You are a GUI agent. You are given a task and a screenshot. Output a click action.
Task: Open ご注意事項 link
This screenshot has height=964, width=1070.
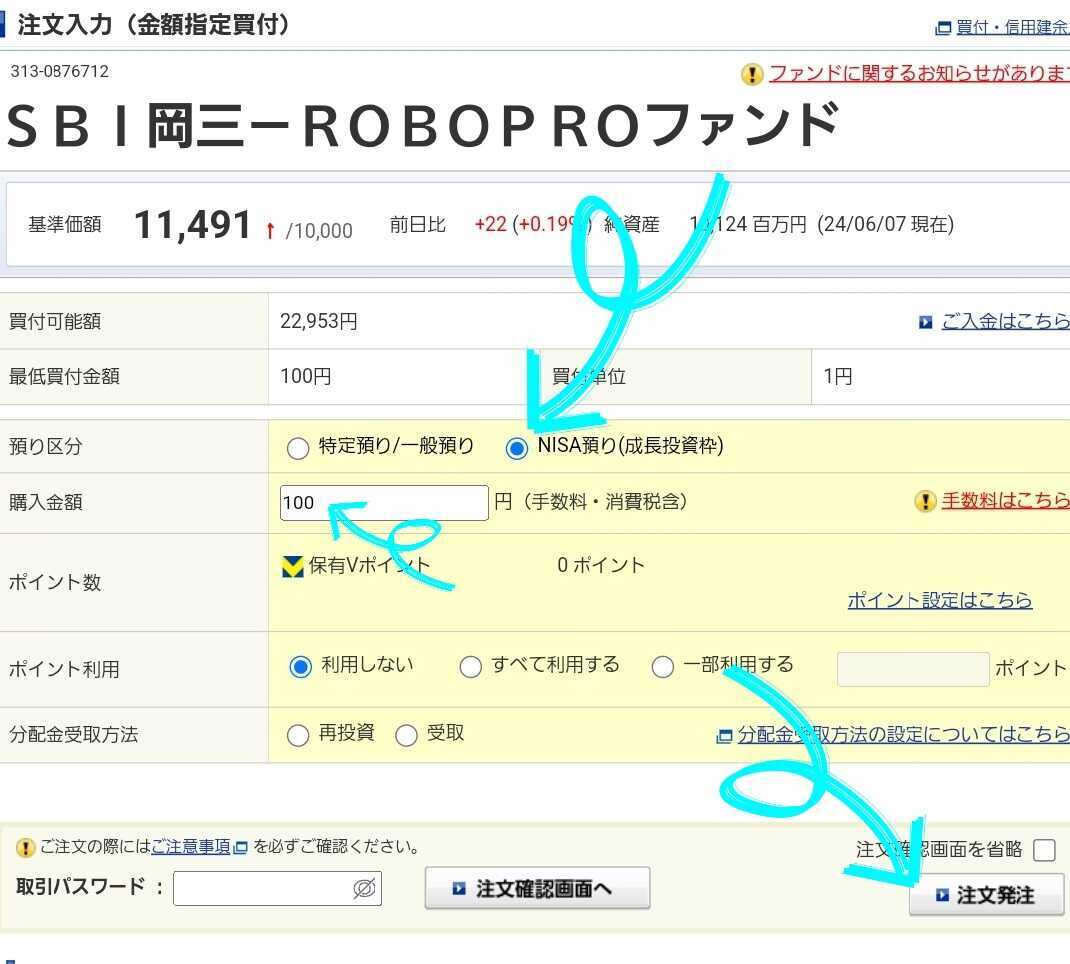pyautogui.click(x=191, y=847)
